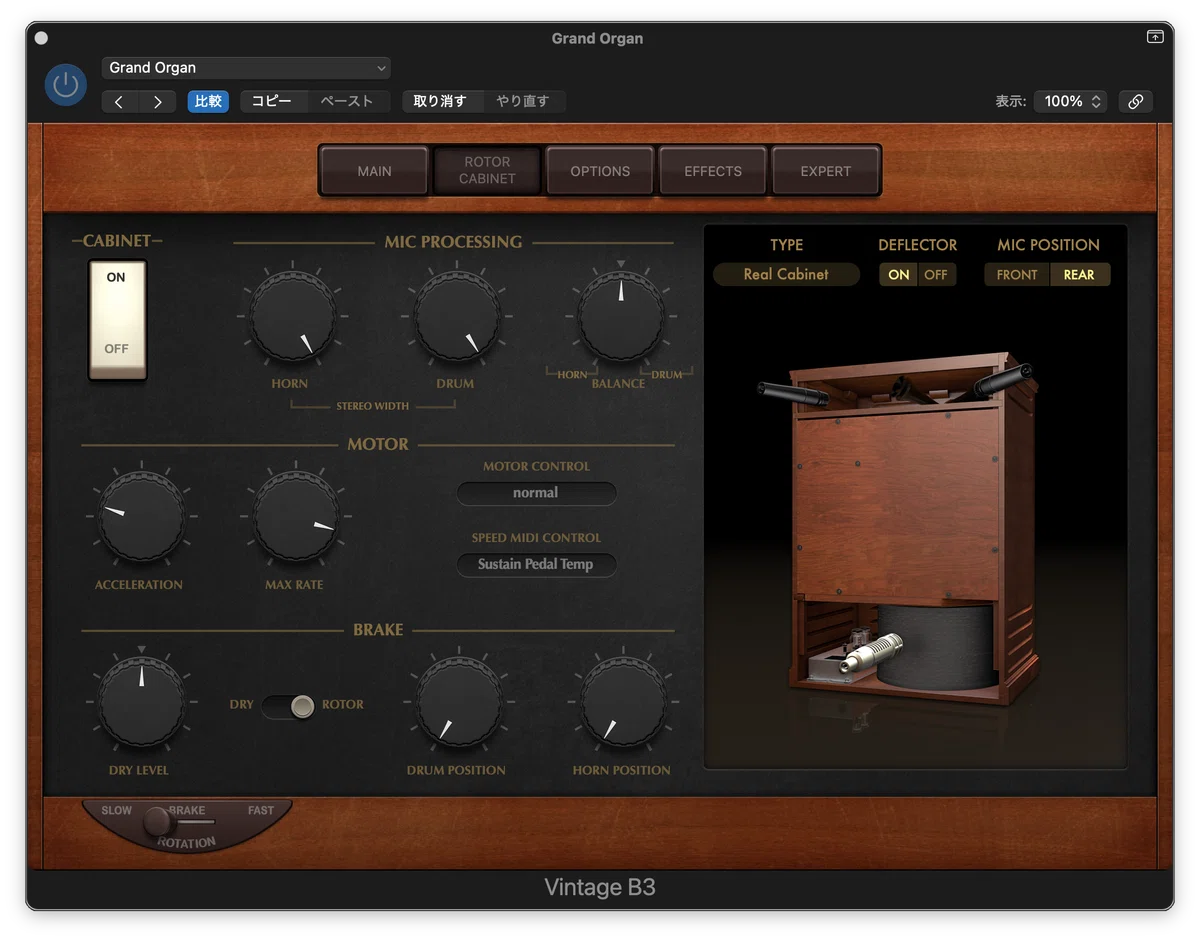Open the Real Cabinet type menu
Image resolution: width=1200 pixels, height=941 pixels.
786,274
